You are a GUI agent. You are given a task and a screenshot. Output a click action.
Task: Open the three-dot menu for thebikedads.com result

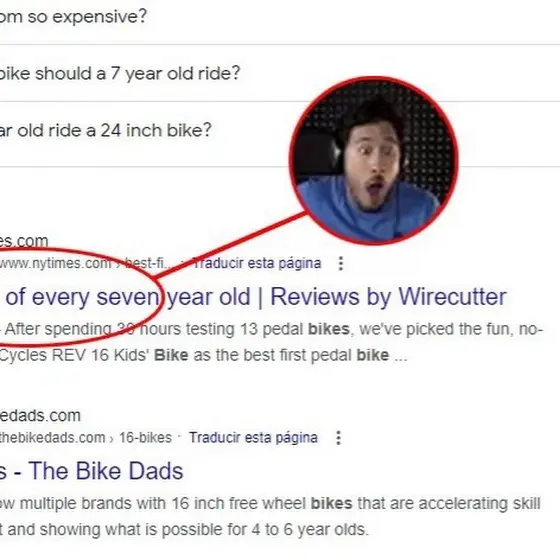338,438
